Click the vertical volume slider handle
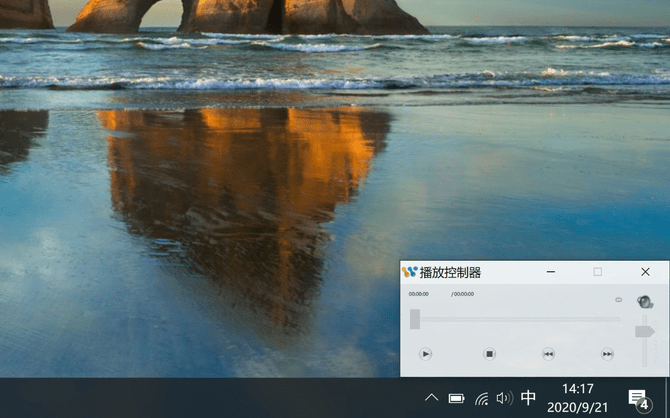The width and height of the screenshot is (670, 418). click(644, 331)
